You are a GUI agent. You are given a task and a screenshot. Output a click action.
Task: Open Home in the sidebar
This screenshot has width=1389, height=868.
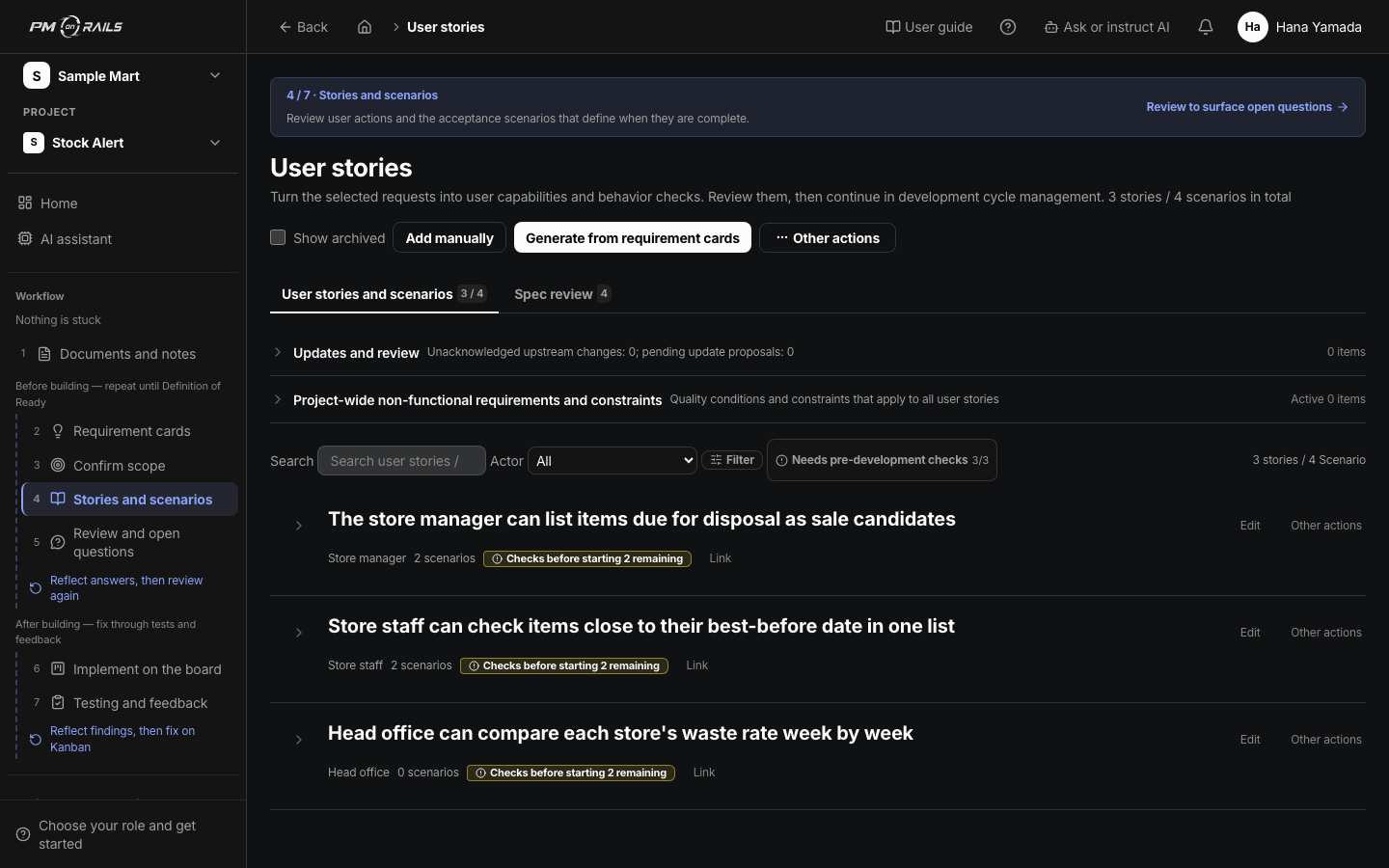123,203
